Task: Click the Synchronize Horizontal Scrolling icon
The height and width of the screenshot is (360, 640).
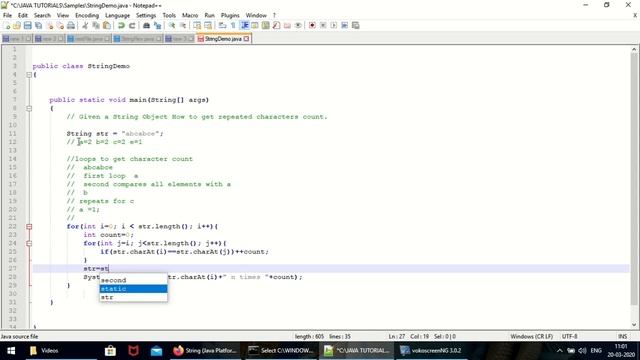Action: (x=208, y=25)
